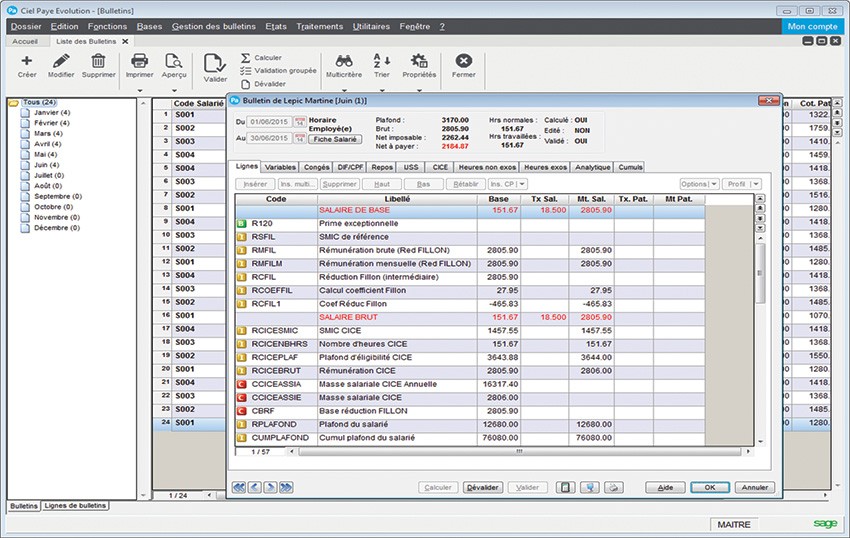Click the Valider document icon in toolbar
The width and height of the screenshot is (850, 538).
pyautogui.click(x=214, y=62)
